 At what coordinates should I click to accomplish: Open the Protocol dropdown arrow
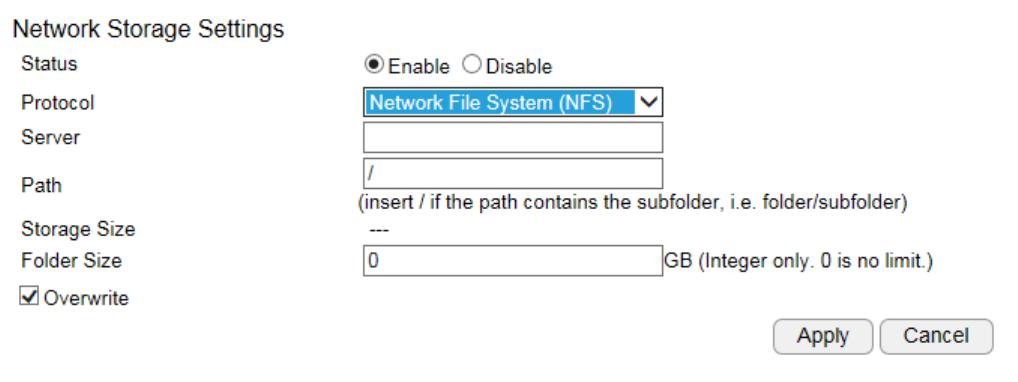click(649, 102)
